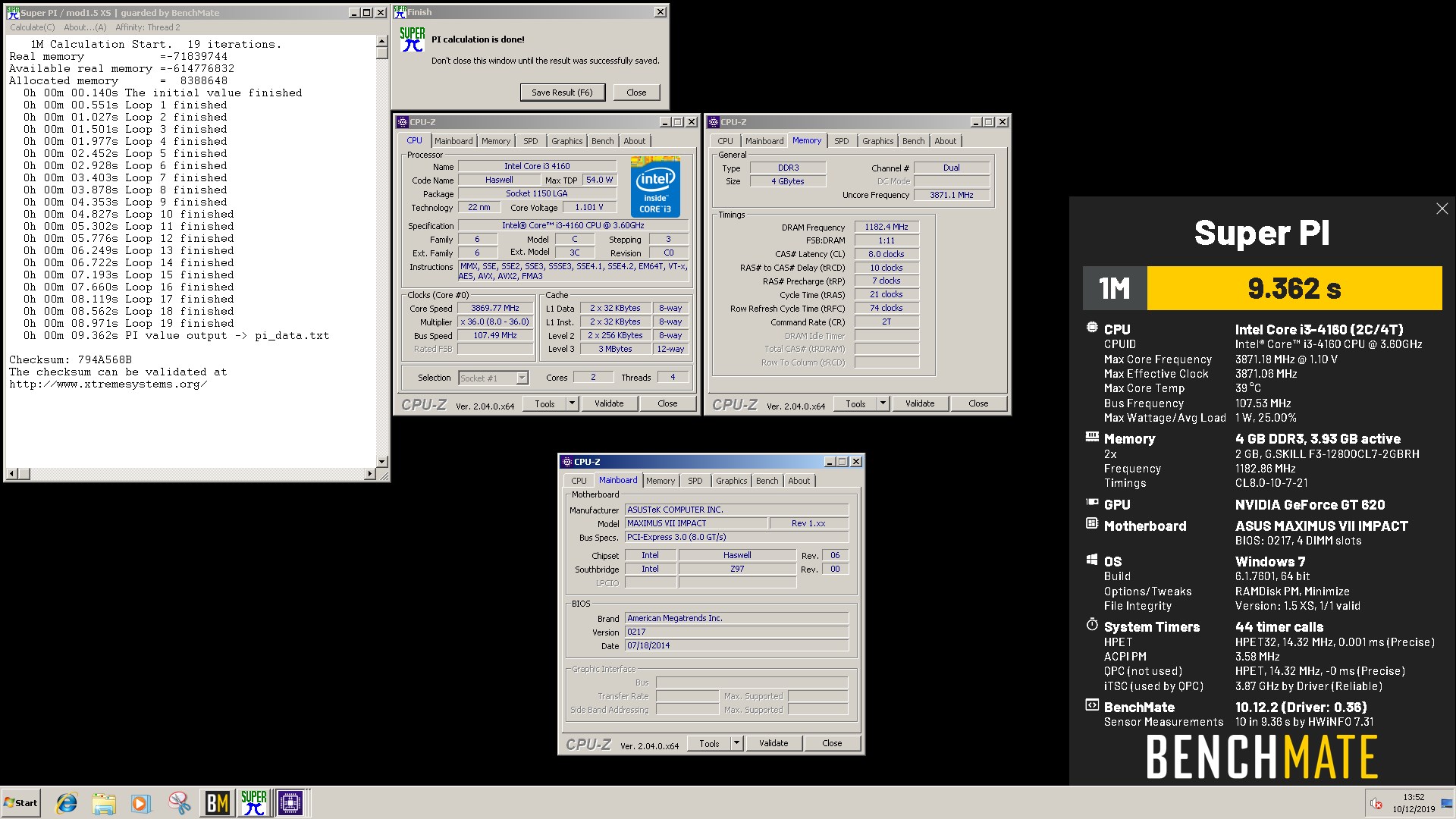This screenshot has width=1456, height=819.
Task: Launch Windows Media Player from taskbar
Action: [x=141, y=802]
